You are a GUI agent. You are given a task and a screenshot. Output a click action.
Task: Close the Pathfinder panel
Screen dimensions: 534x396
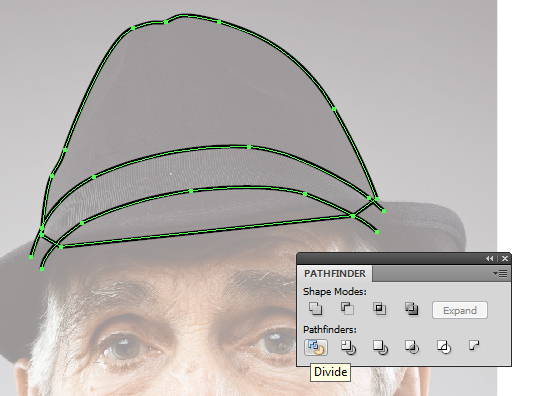click(505, 259)
